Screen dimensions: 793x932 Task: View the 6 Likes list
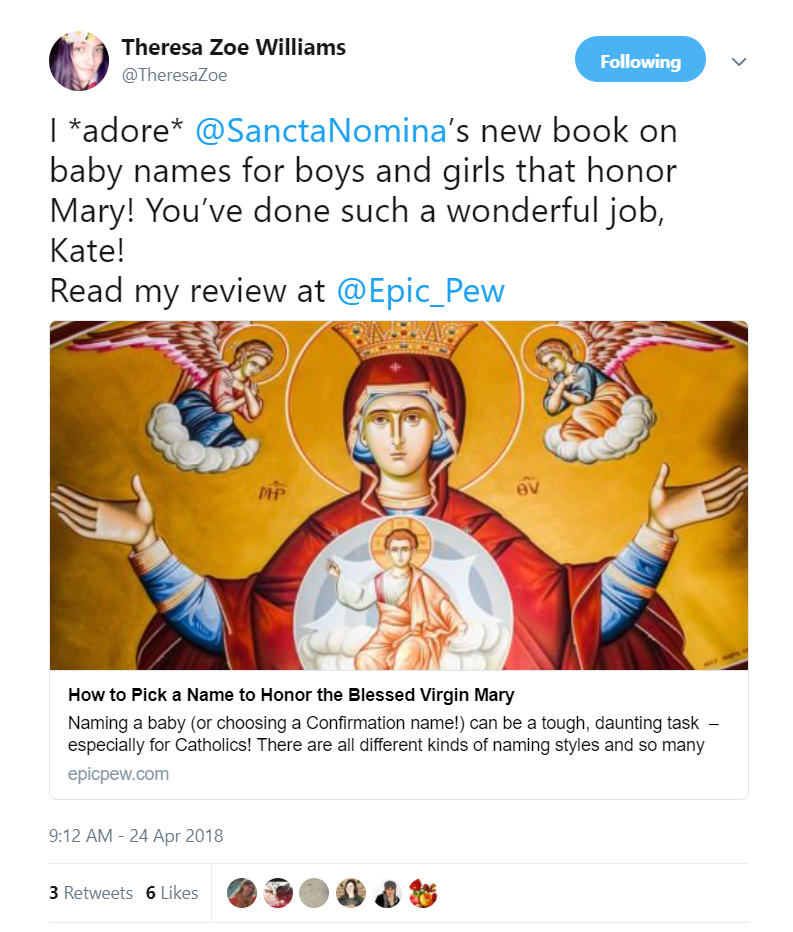[x=172, y=893]
